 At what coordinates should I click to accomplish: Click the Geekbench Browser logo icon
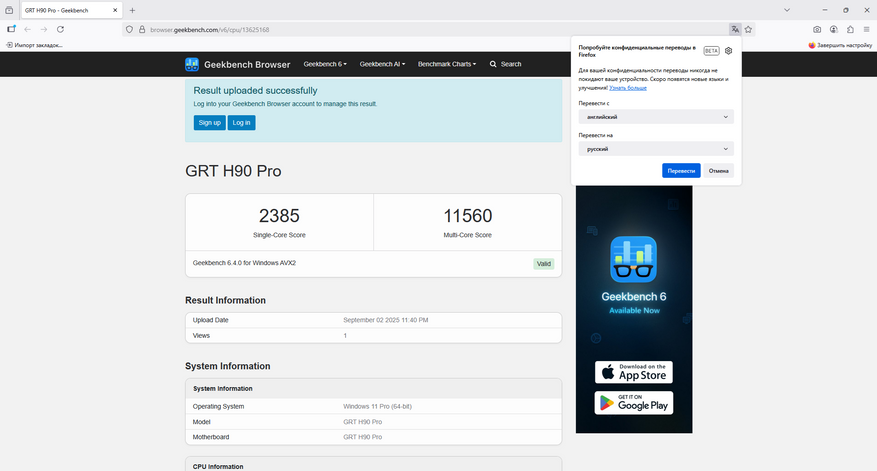point(192,64)
